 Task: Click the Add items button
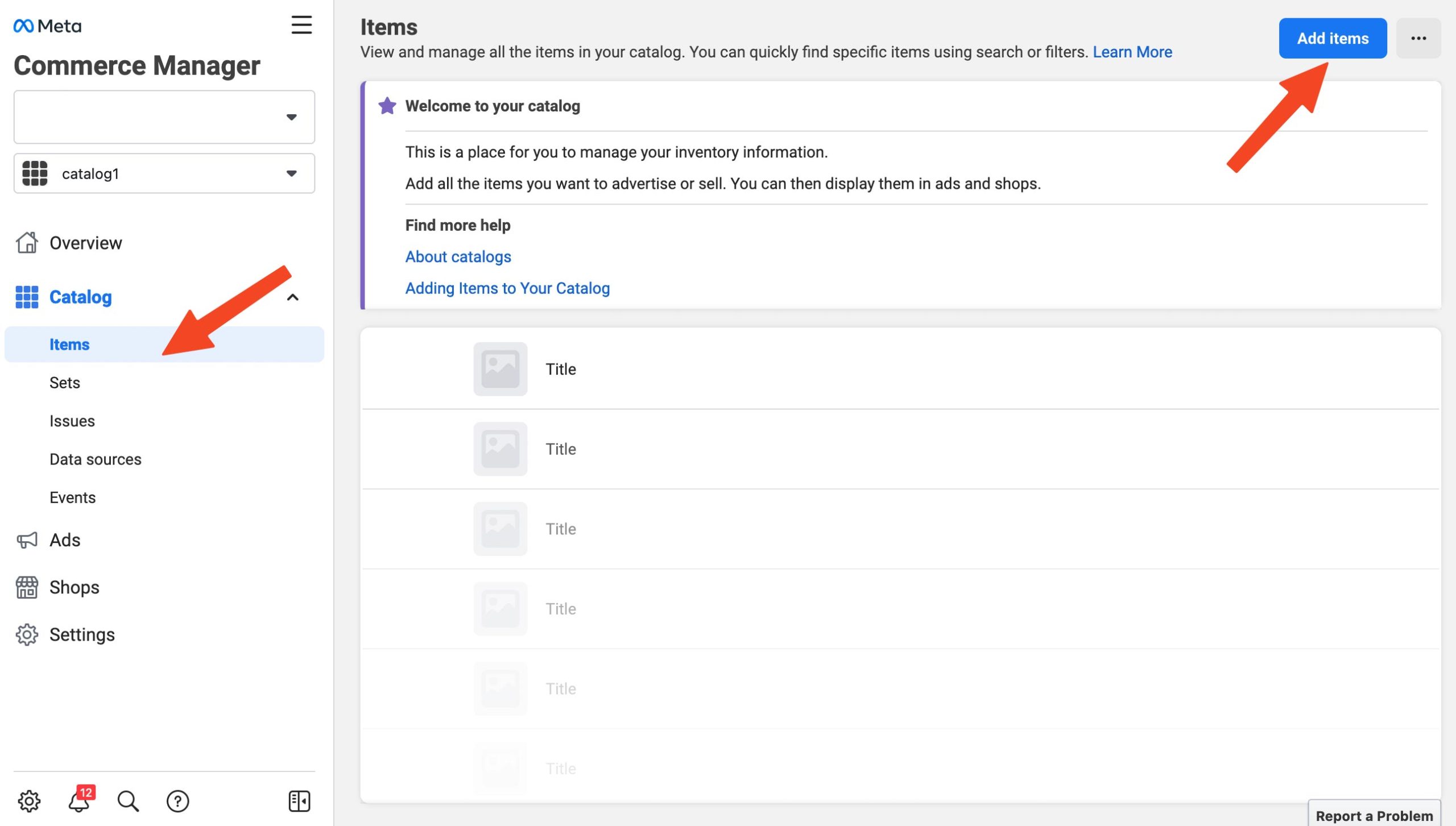point(1332,38)
